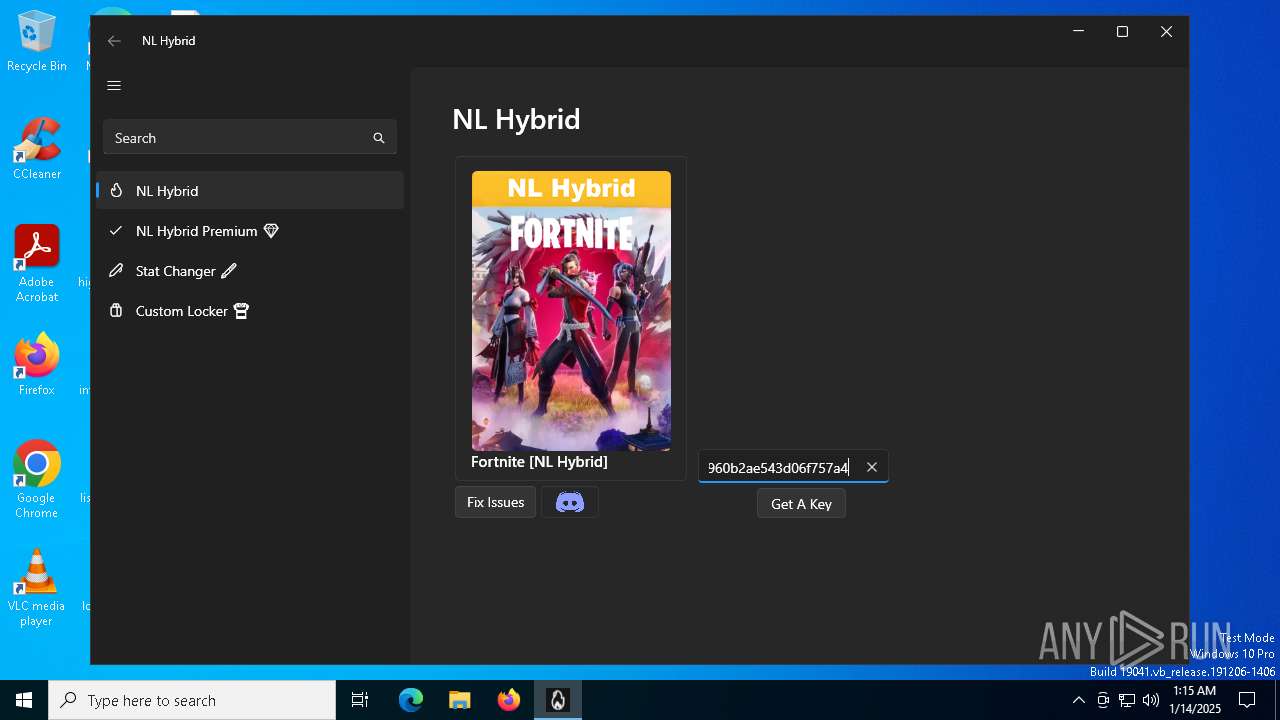Select the CCleaner desktop shortcut

(37, 149)
